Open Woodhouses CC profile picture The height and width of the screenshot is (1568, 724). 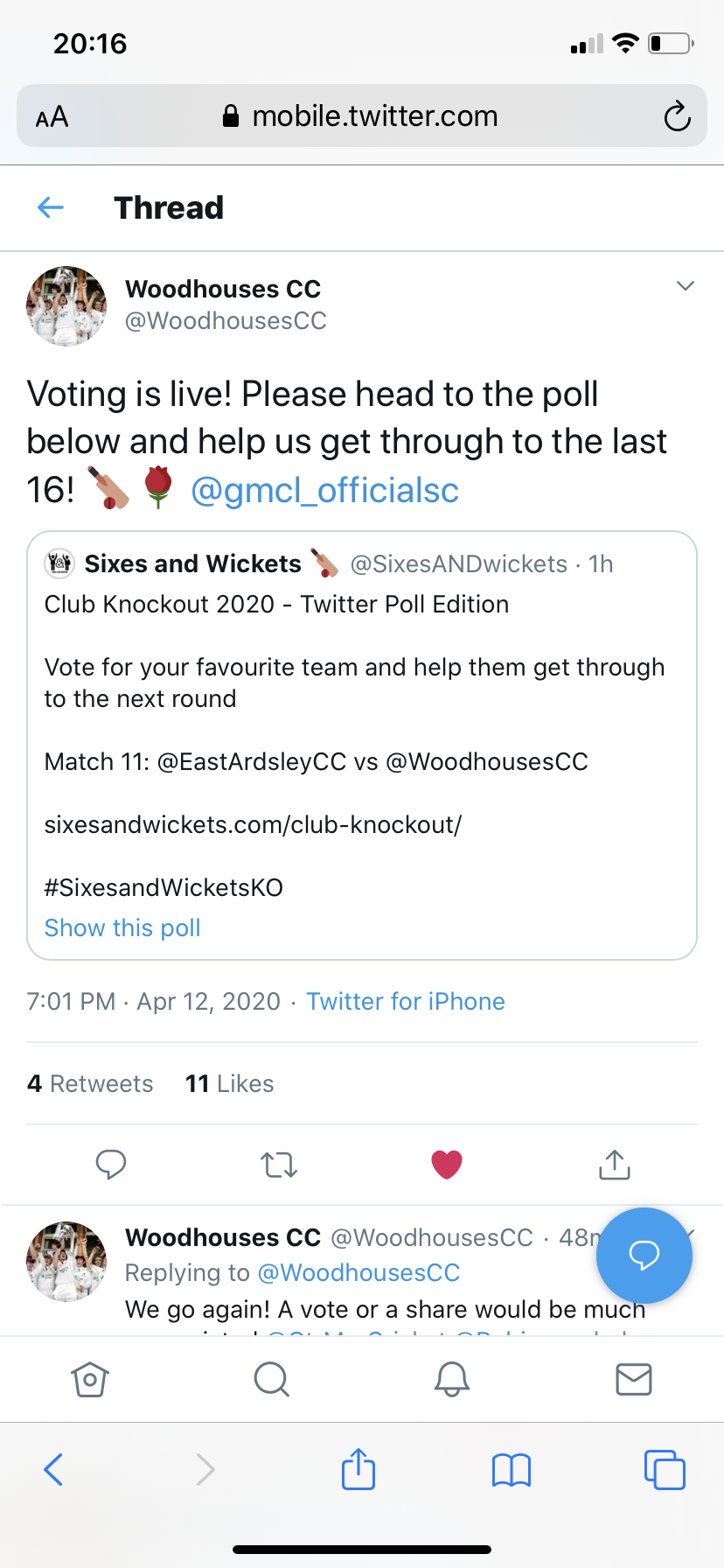click(x=66, y=305)
